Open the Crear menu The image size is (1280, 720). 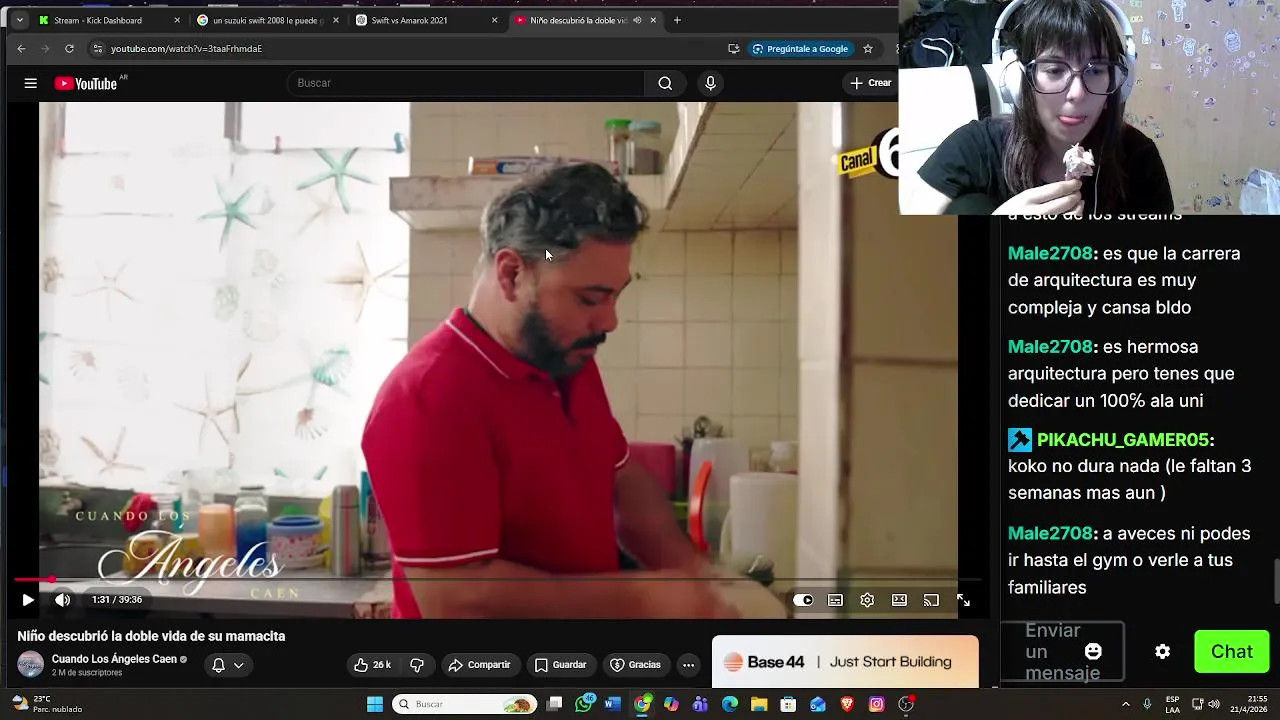click(x=870, y=83)
